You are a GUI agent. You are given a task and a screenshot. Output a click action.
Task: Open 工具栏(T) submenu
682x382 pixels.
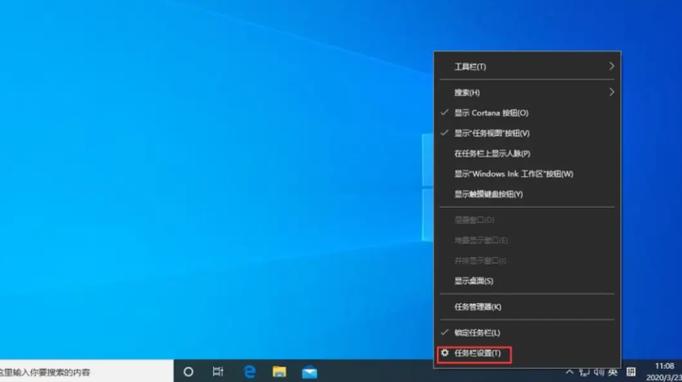pos(527,67)
